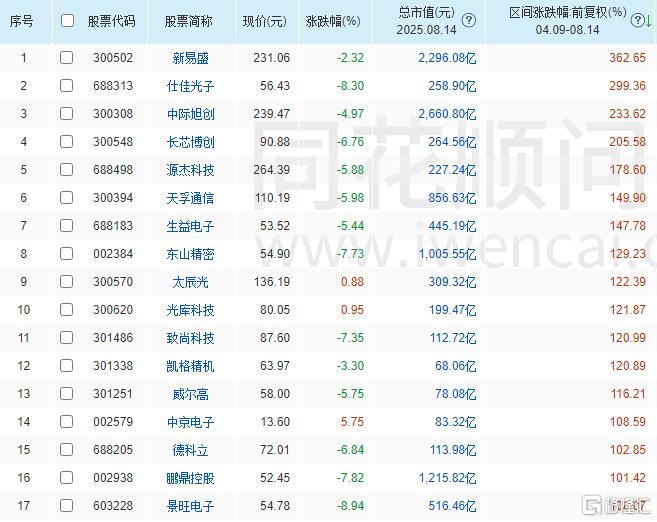
Task: Select stock code 002938
Action: (x=113, y=478)
